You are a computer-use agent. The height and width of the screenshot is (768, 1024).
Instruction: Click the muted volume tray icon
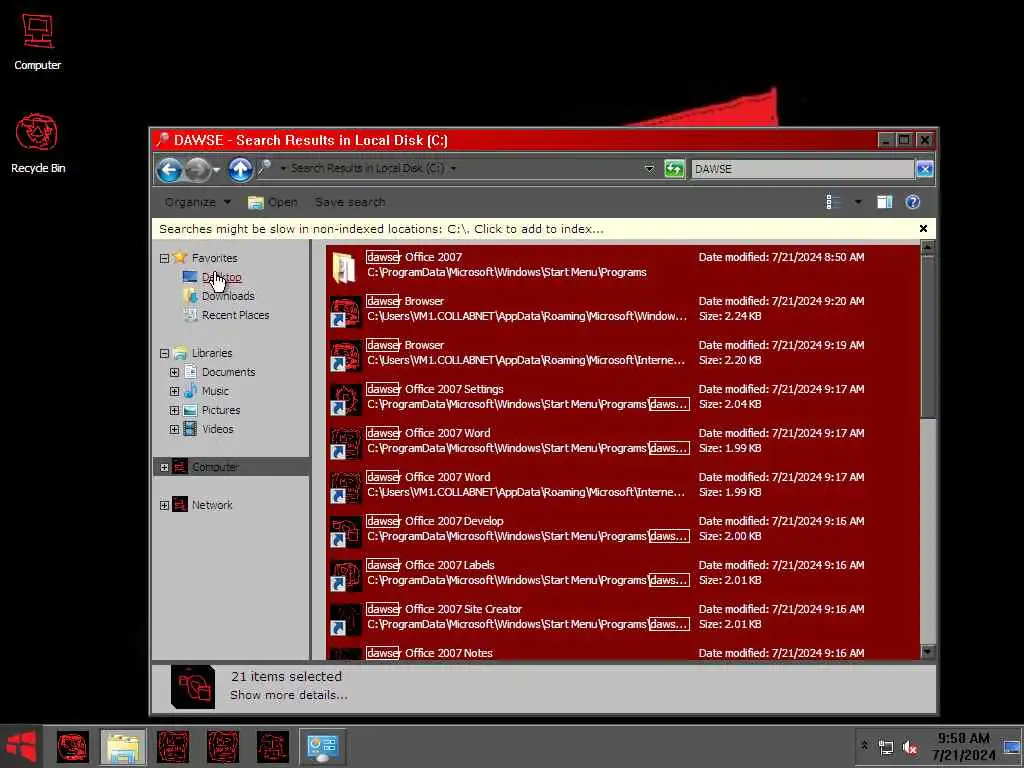tap(910, 747)
